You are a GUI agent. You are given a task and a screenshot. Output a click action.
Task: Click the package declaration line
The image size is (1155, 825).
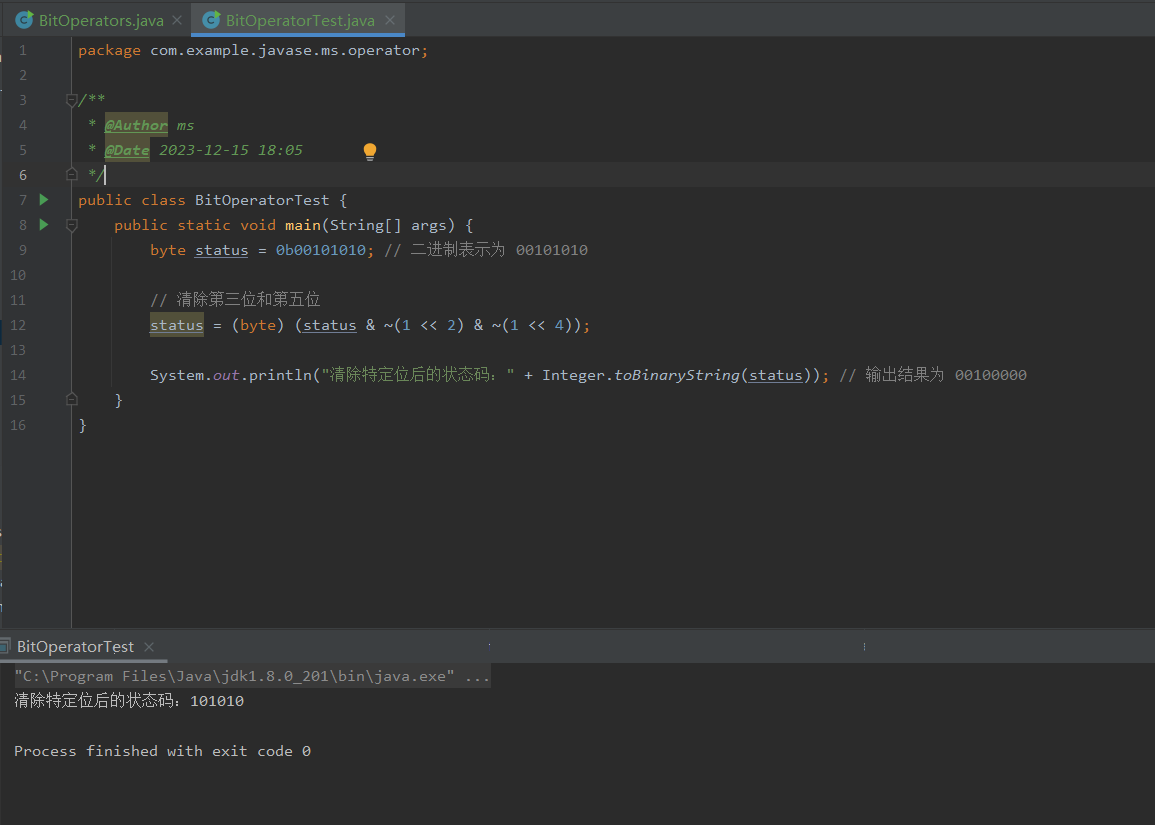(x=253, y=51)
